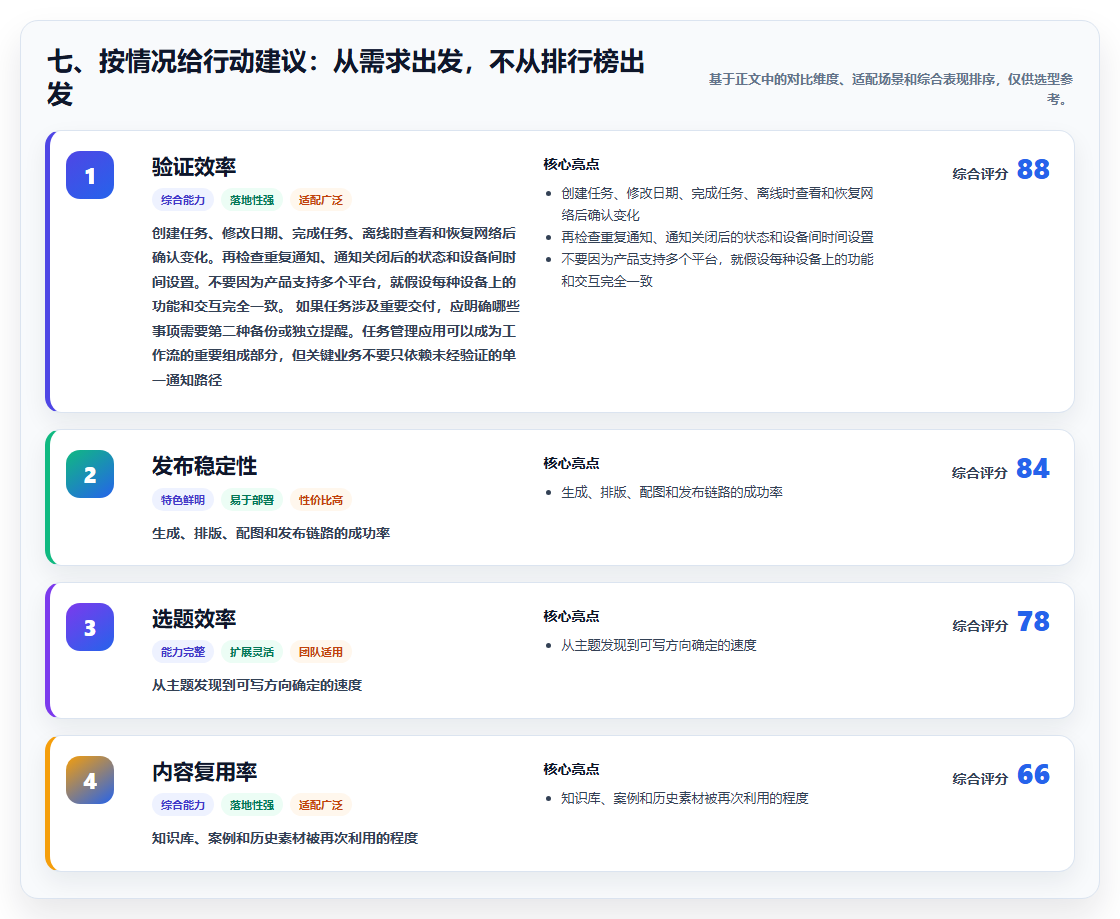
Task: Click bullet 创建任务、修改日期、完成任务
Action: tap(717, 204)
